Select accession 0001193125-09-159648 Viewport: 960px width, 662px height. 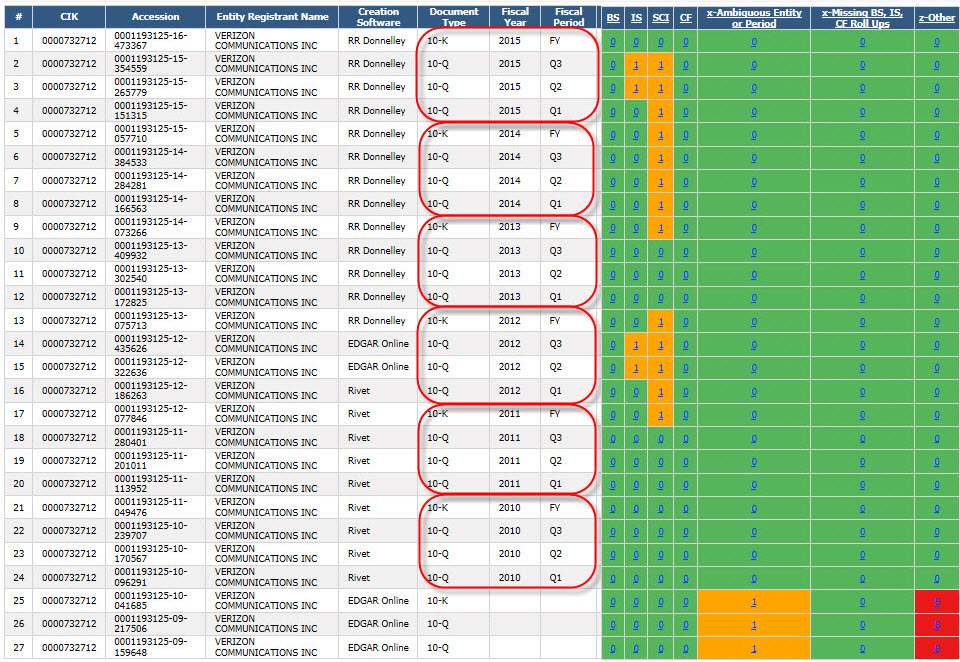pos(151,647)
